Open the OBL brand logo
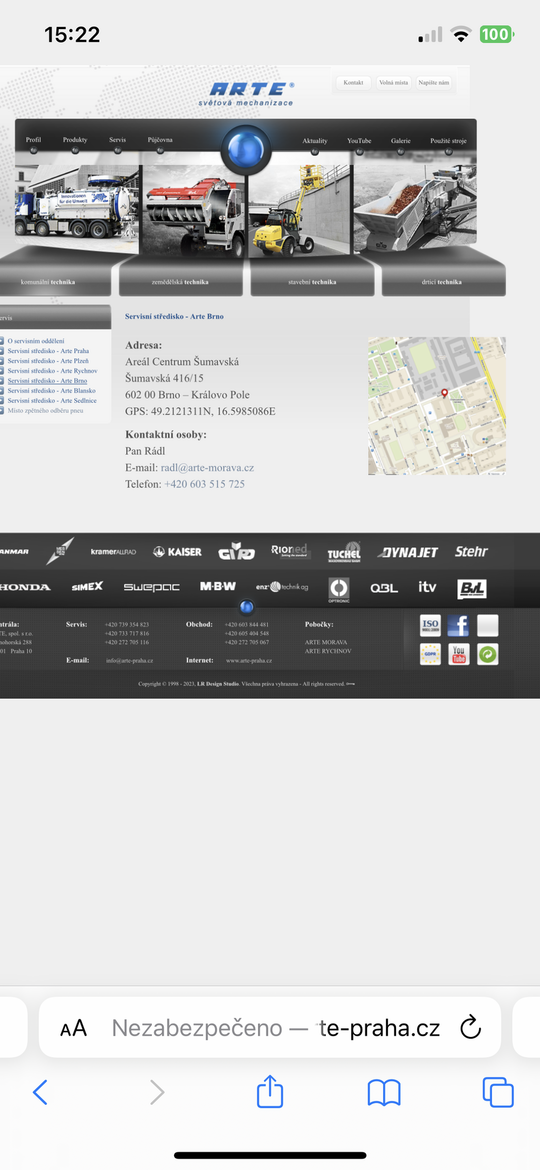540x1170 pixels. tap(384, 588)
